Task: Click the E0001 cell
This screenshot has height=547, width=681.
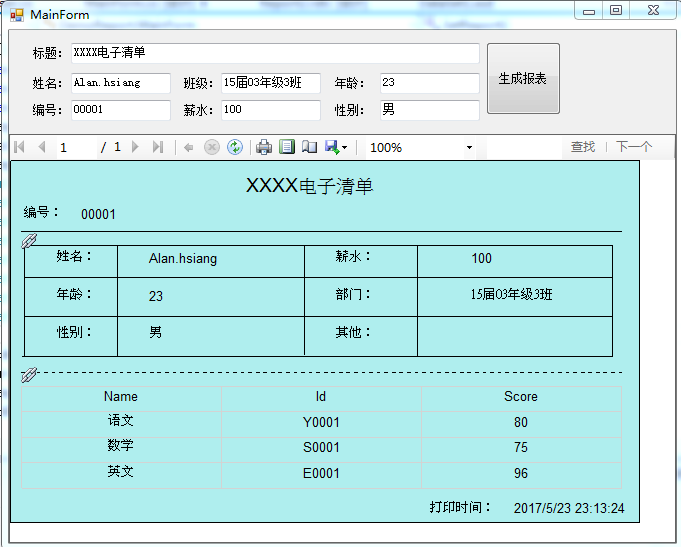Action: click(321, 475)
